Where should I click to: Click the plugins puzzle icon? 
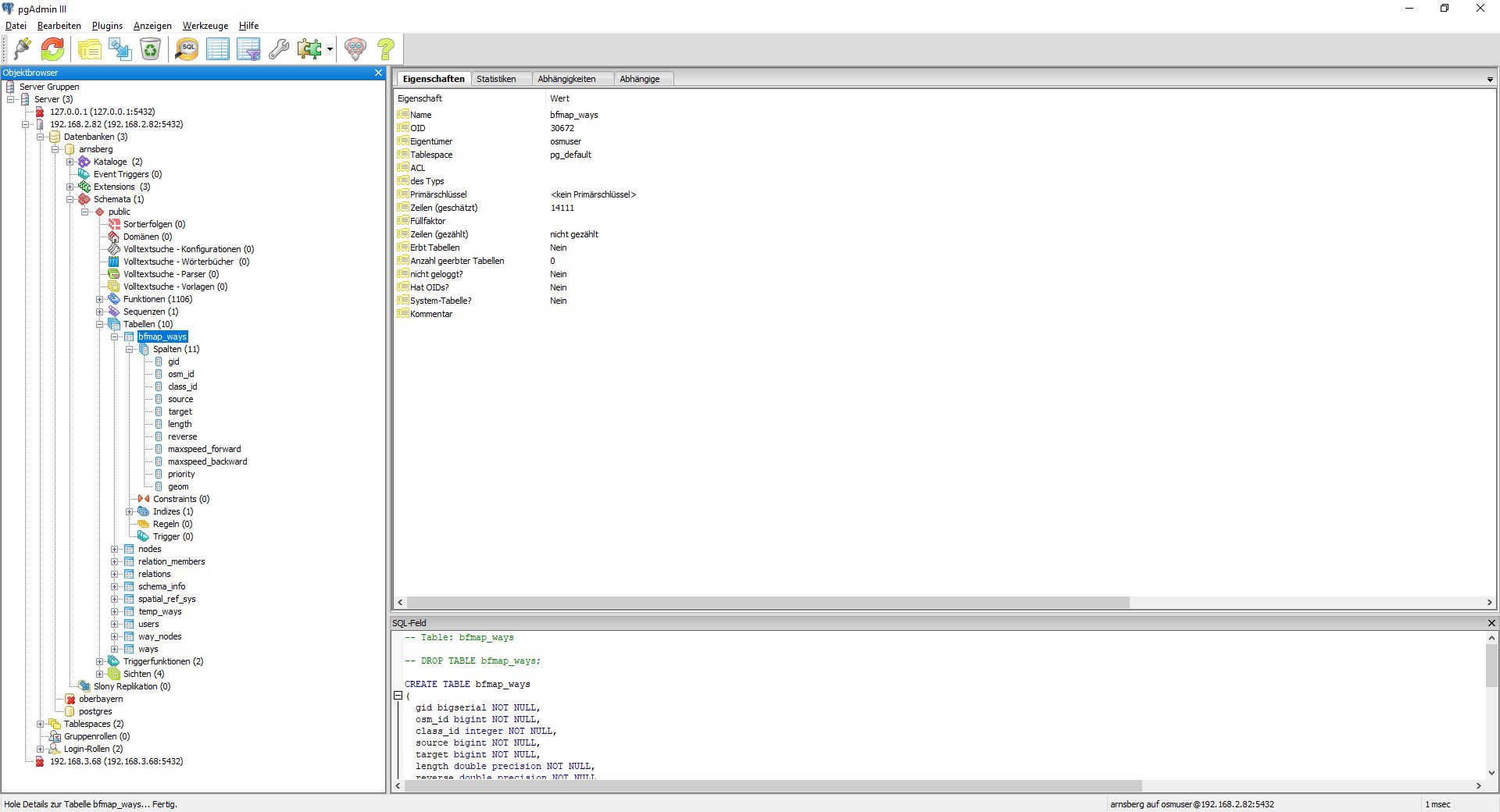[309, 49]
